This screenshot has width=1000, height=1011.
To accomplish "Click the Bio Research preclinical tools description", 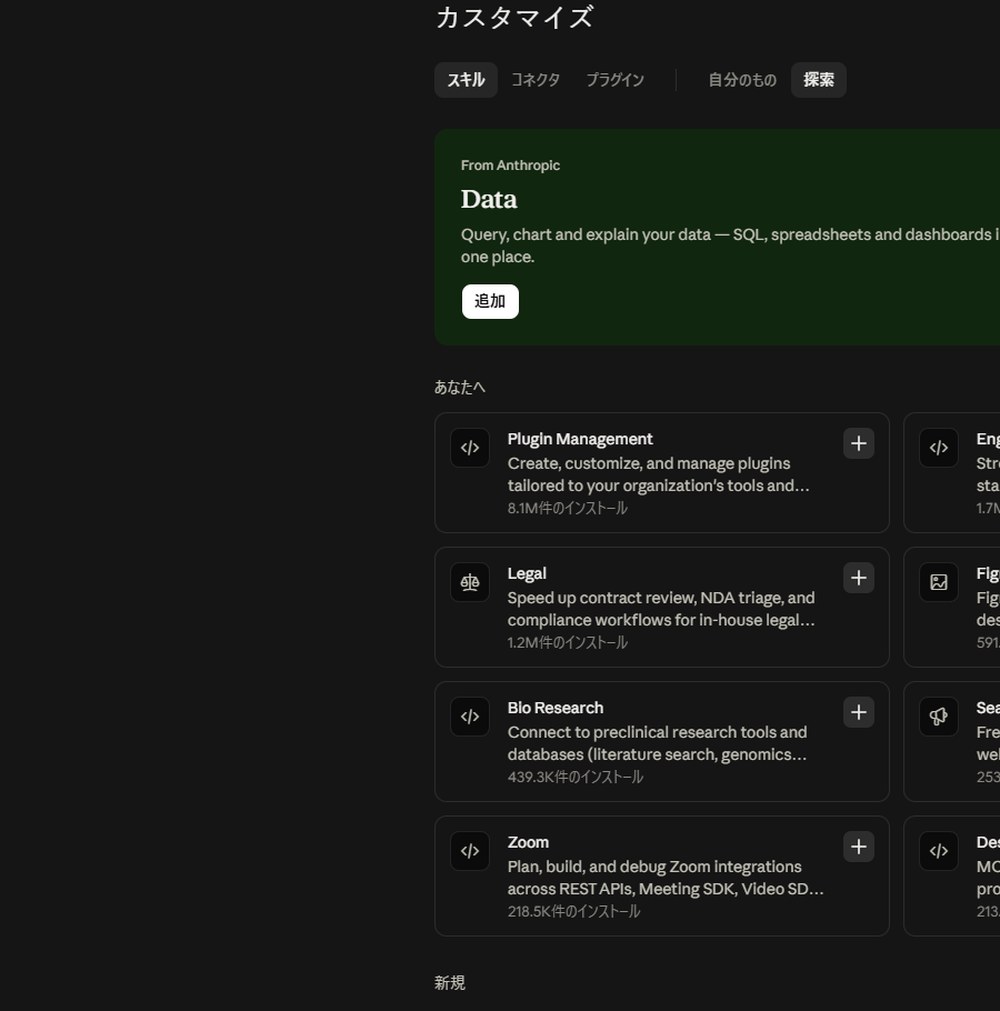I will click(657, 743).
